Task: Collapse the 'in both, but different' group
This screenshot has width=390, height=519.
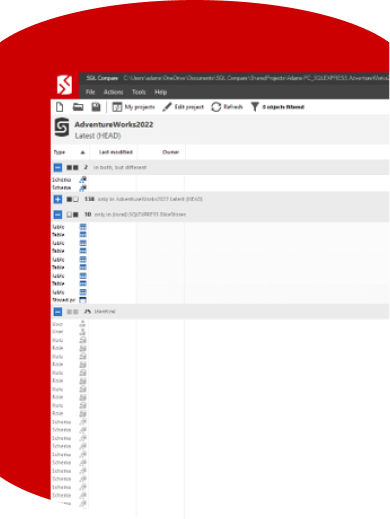Action: pos(58,167)
